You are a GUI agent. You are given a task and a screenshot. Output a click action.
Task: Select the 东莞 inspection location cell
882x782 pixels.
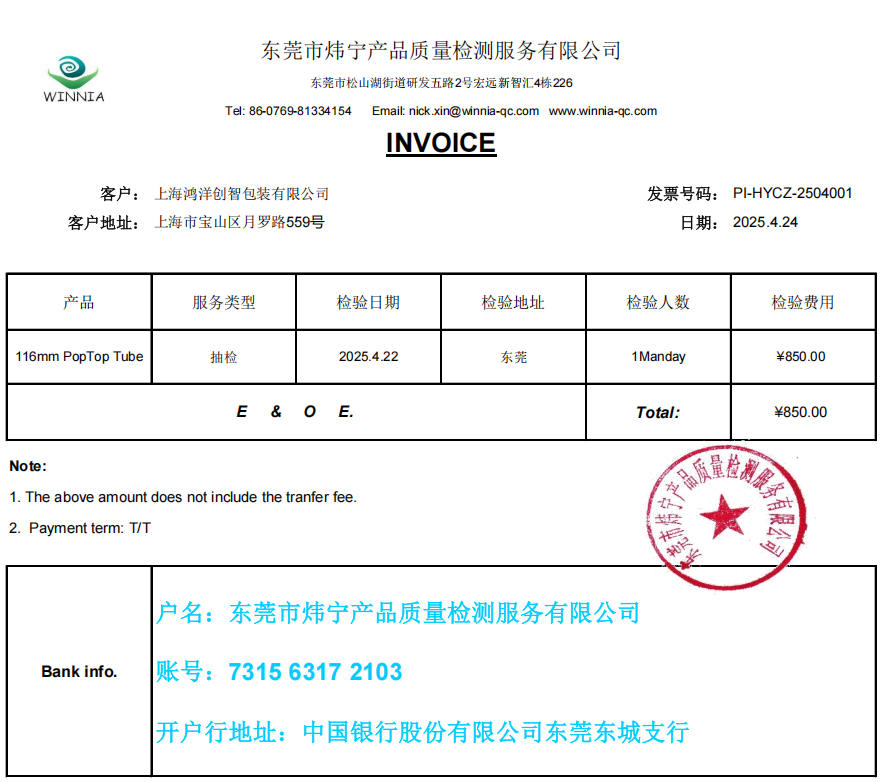(514, 357)
